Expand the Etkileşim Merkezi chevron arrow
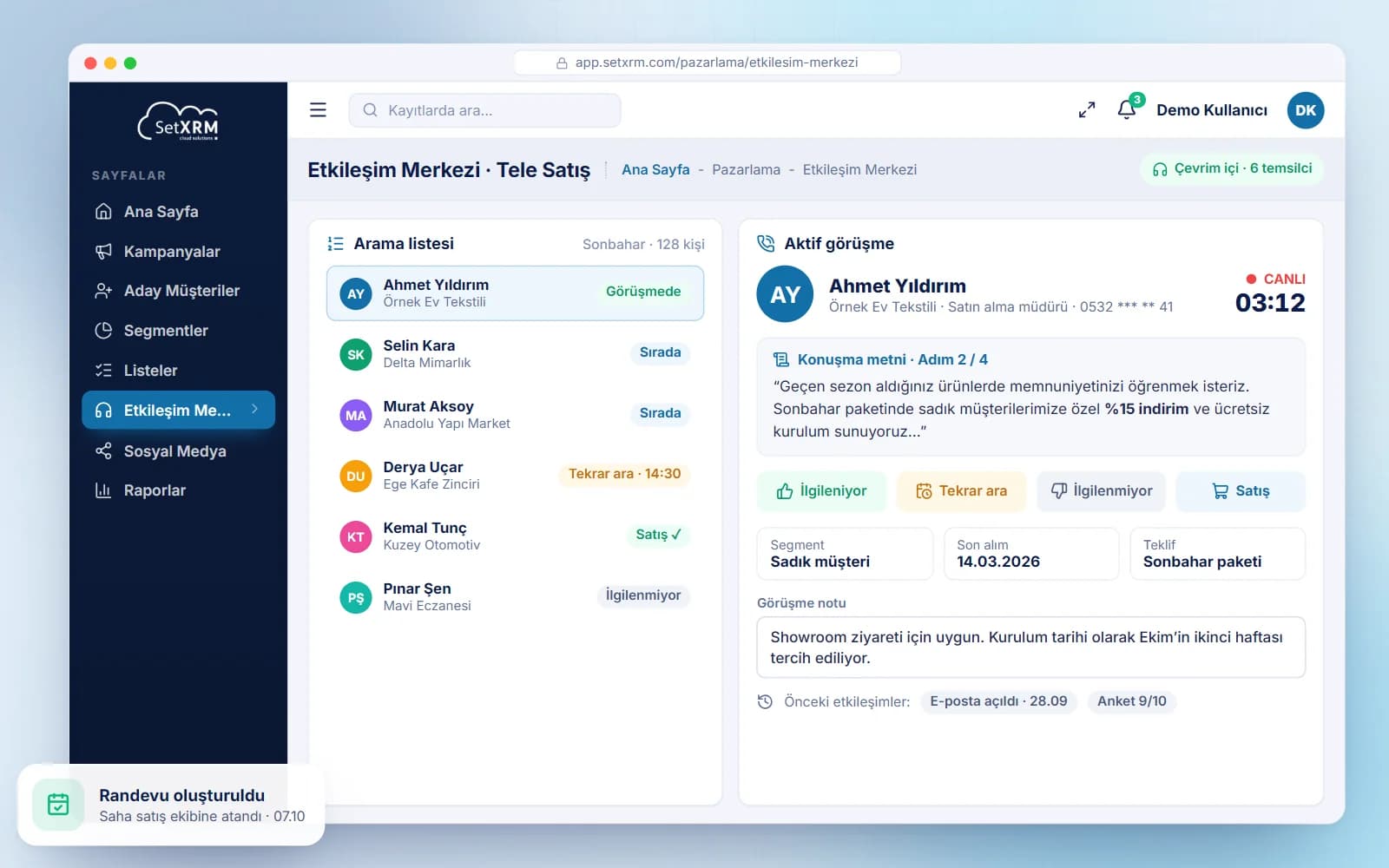Screen dimensions: 1389x868 (254, 409)
